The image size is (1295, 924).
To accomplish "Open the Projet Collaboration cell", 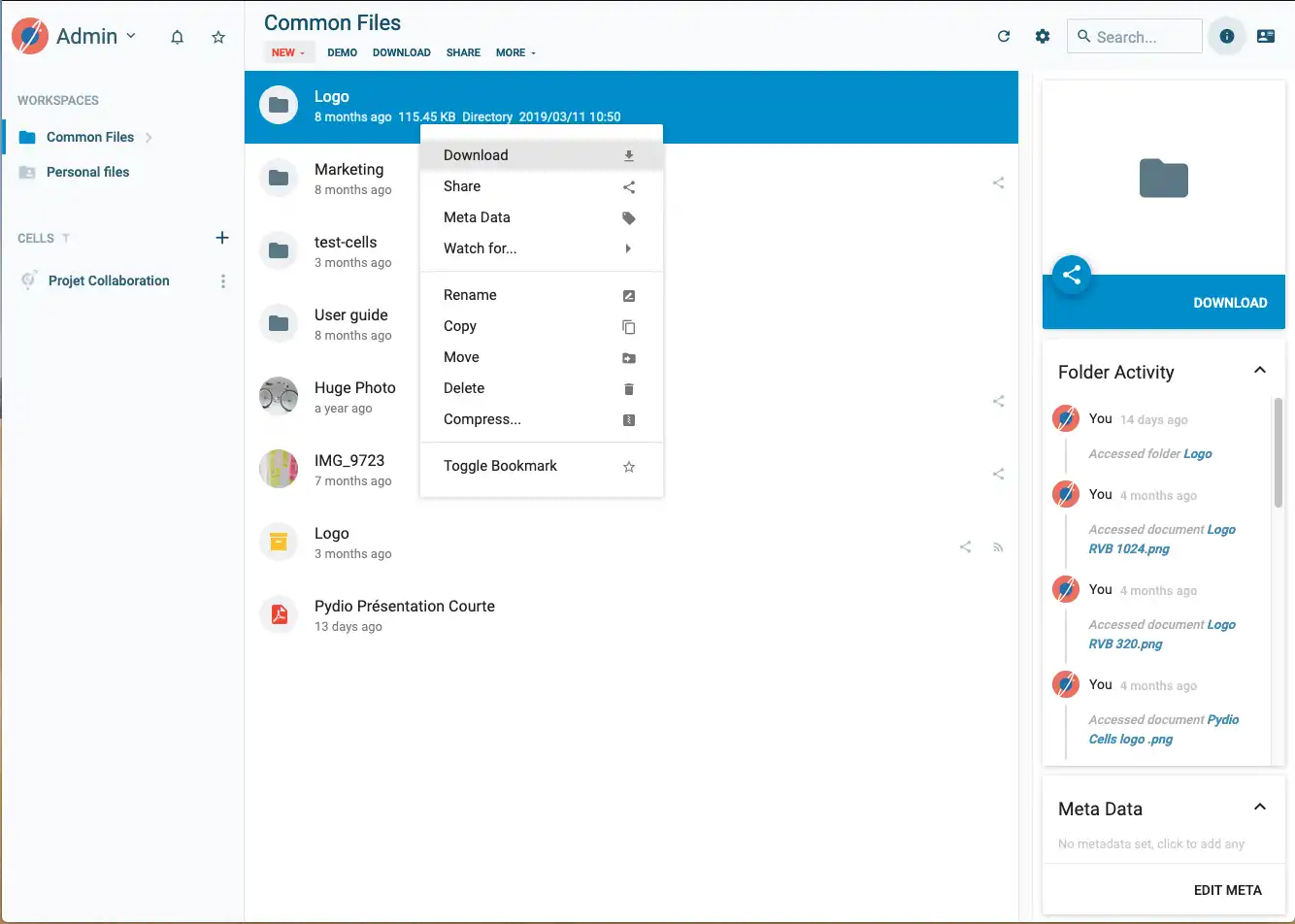I will [x=109, y=280].
